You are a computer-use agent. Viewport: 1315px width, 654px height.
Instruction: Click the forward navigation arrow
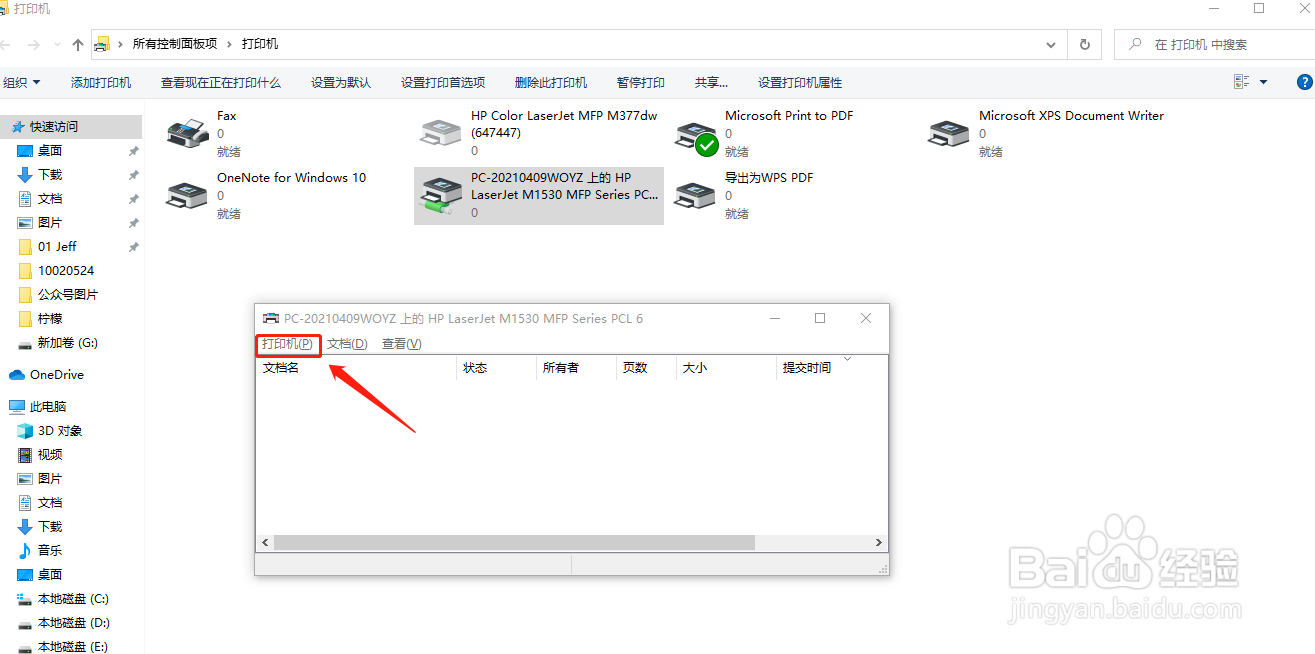click(x=33, y=44)
